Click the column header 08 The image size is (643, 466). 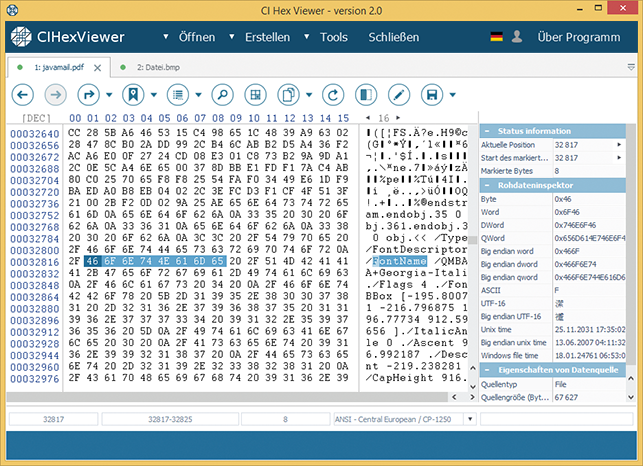tap(218, 119)
